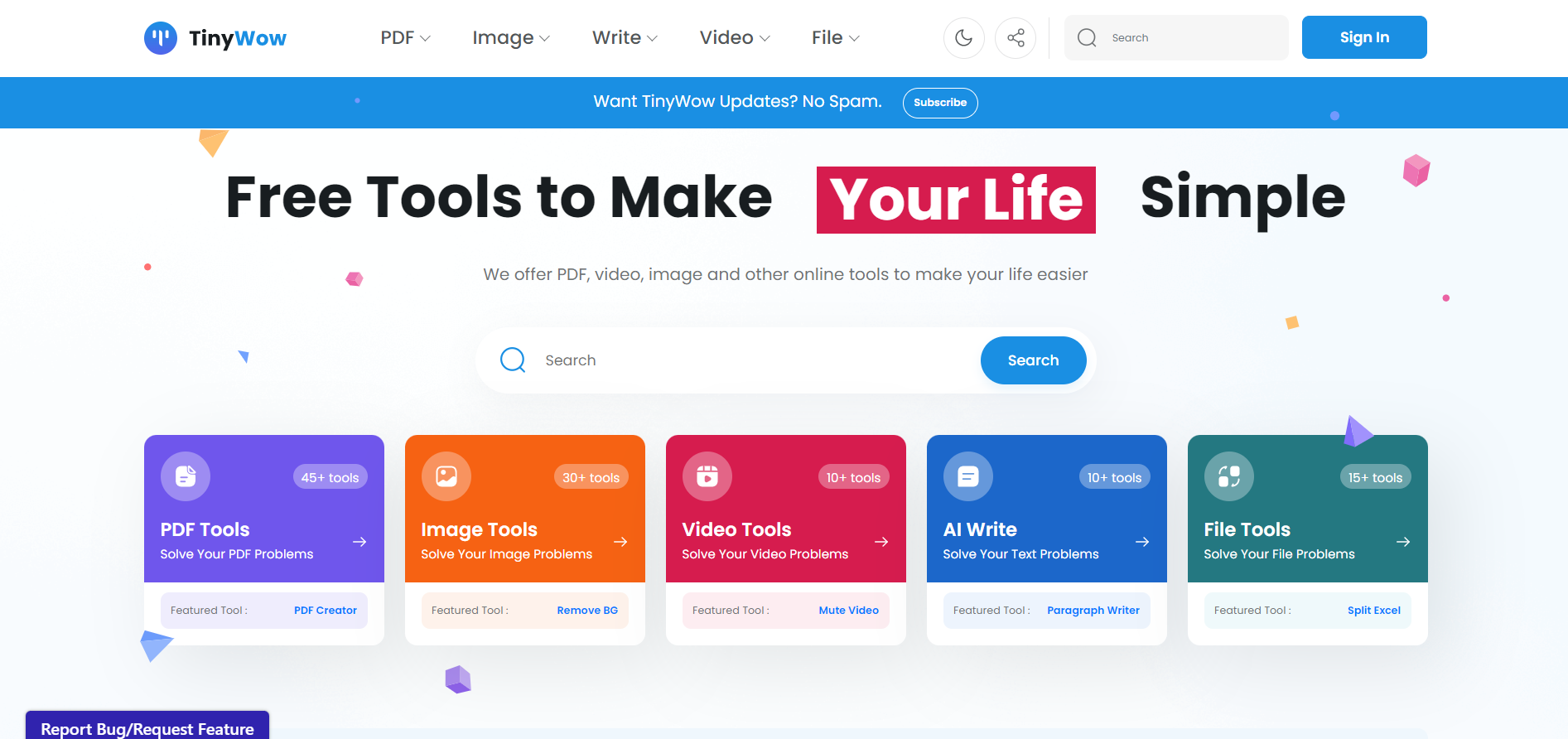Click 'Solve Your File Problems' text
1568x739 pixels.
pyautogui.click(x=1279, y=554)
